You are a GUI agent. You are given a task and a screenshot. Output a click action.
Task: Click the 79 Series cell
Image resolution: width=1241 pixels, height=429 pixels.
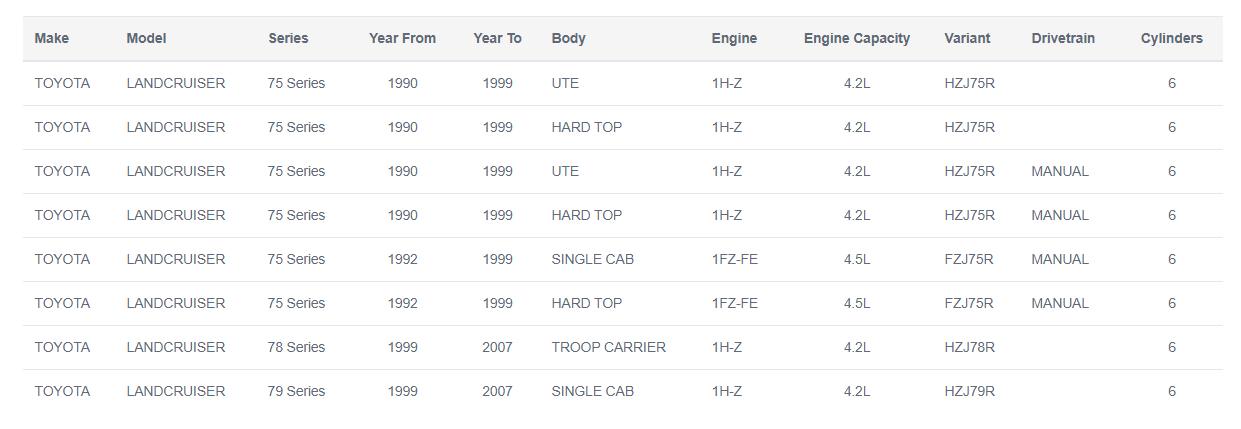click(296, 391)
